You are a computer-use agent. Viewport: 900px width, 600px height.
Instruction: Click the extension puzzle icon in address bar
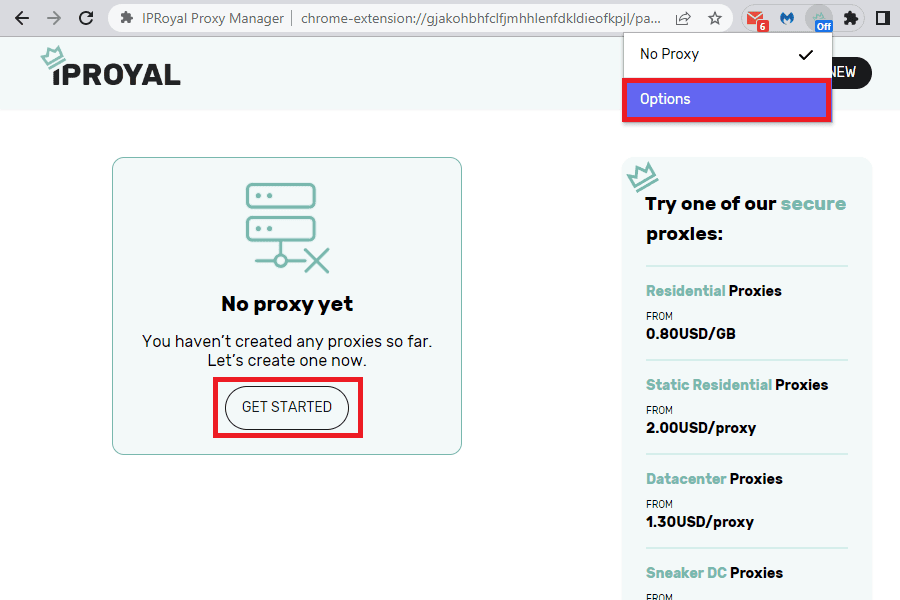pyautogui.click(x=126, y=18)
